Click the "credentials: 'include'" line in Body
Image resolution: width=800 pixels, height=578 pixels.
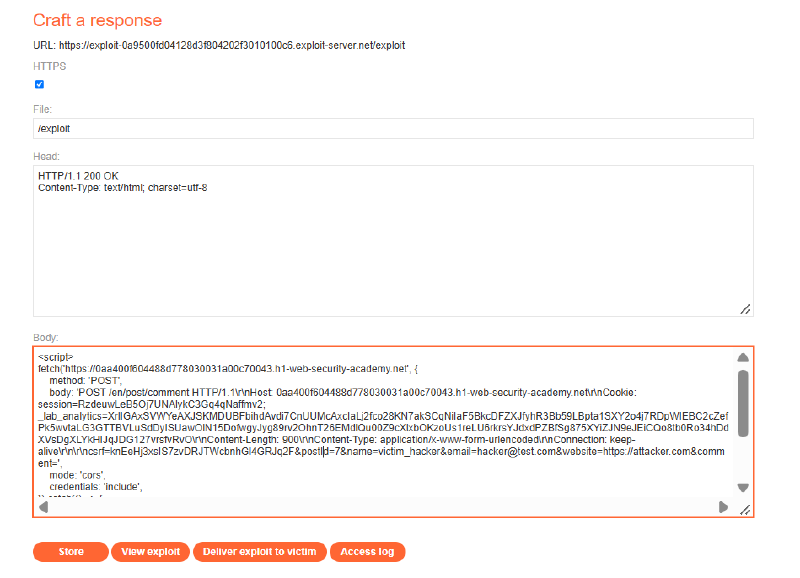[96, 487]
